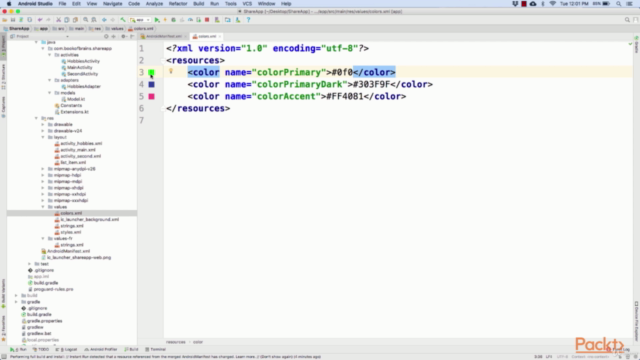This screenshot has height=360, width=640.
Task: Expand the mipmap-hdpi folder
Action: (43, 175)
